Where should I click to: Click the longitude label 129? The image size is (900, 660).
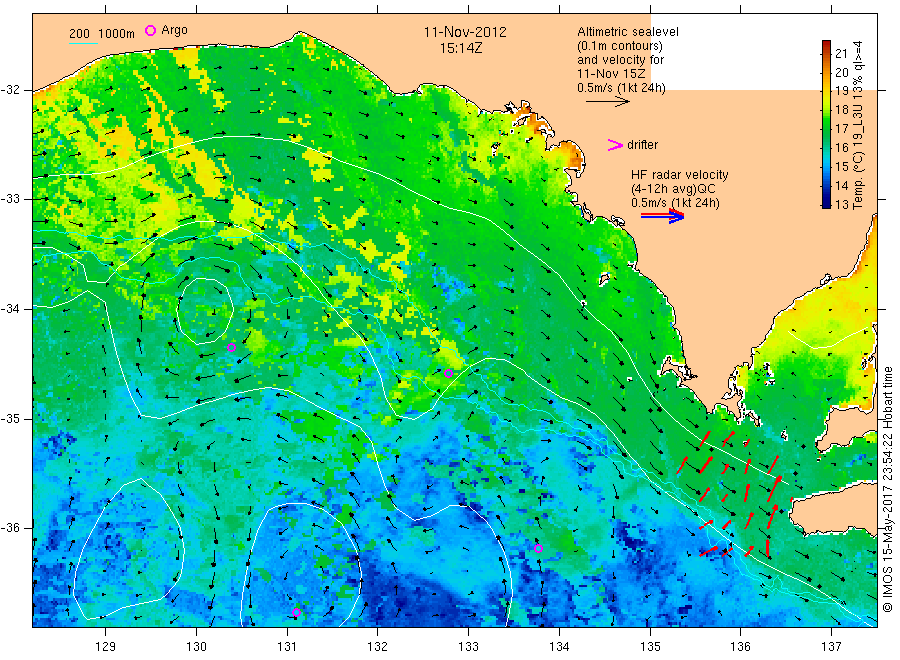[106, 646]
